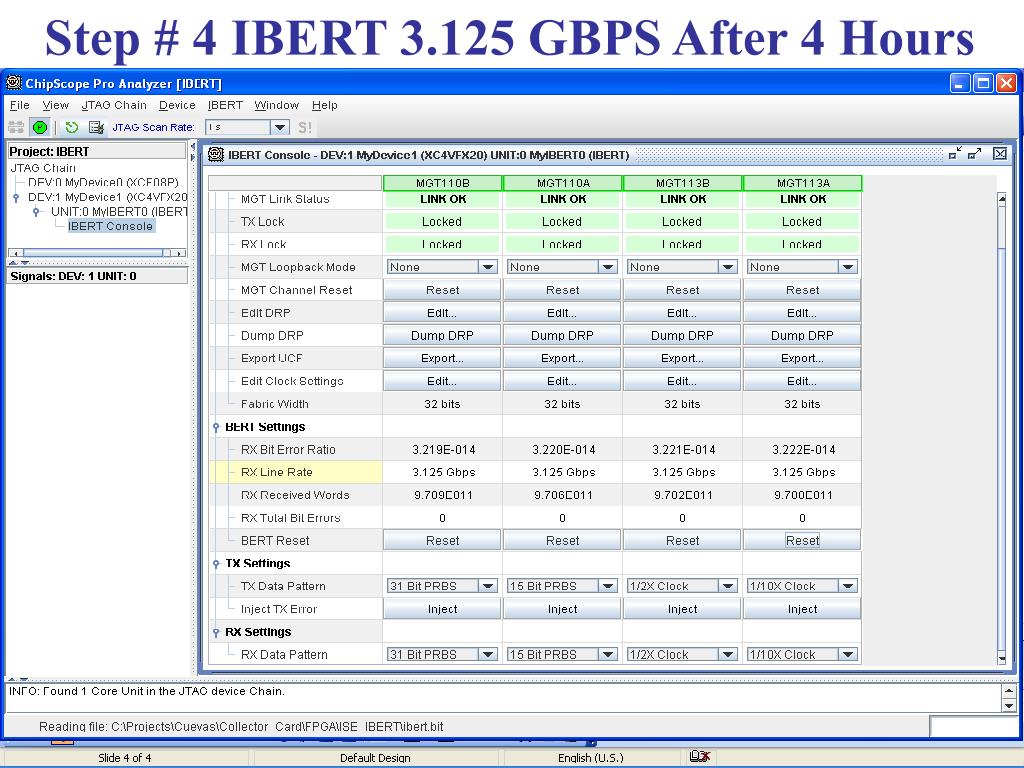
Task: Click Export UCF button for MGT110B
Action: [x=442, y=358]
